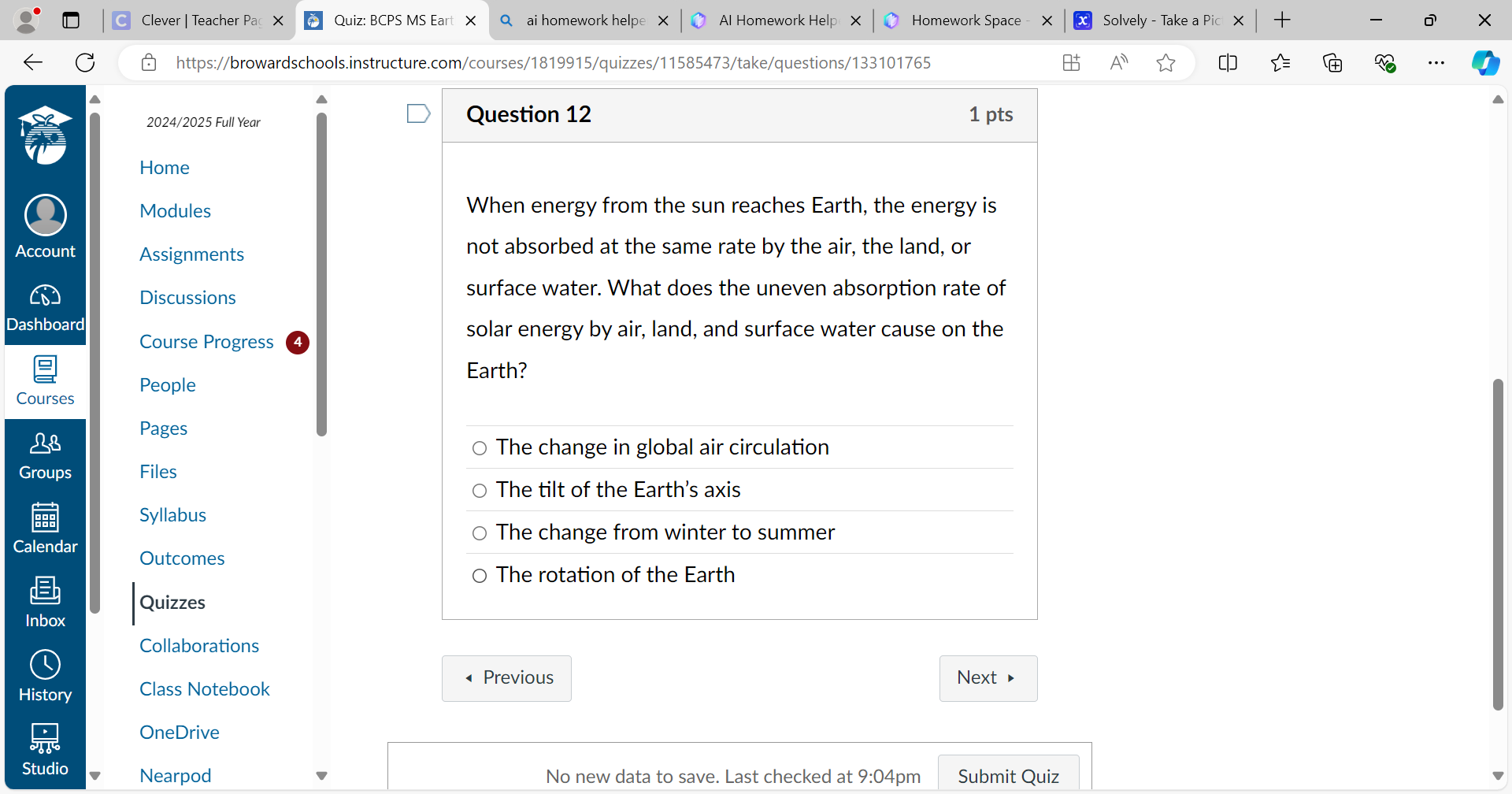Open the Canvas Inbox
This screenshot has height=794, width=1512.
[x=46, y=604]
